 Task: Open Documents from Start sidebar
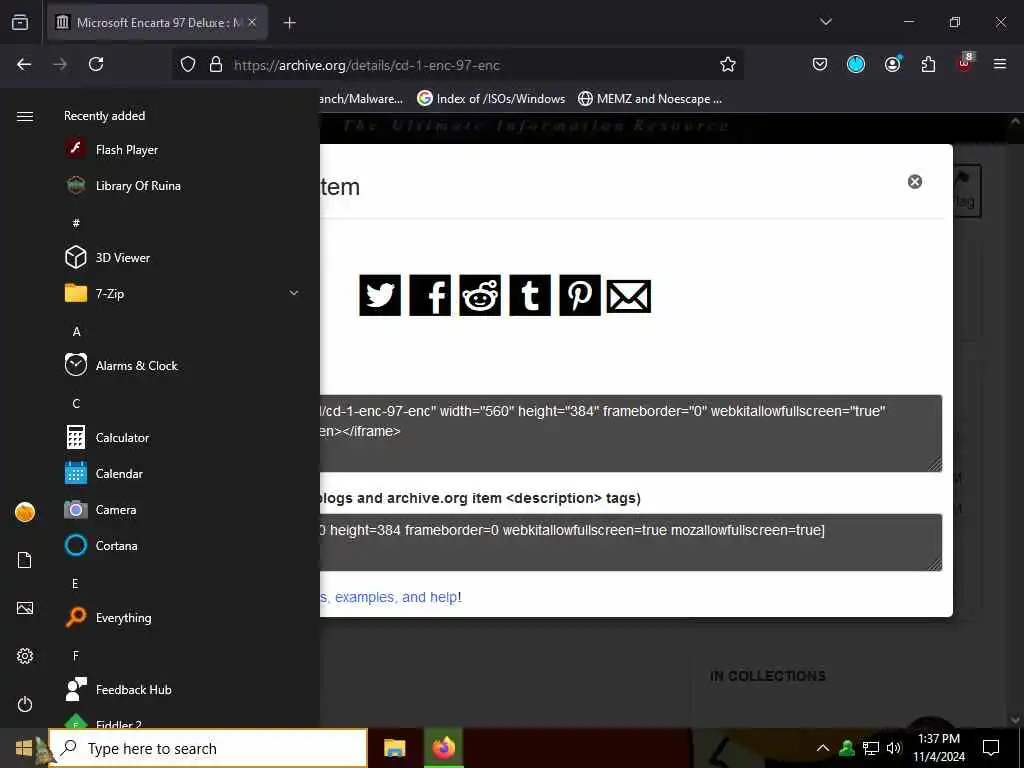point(25,560)
